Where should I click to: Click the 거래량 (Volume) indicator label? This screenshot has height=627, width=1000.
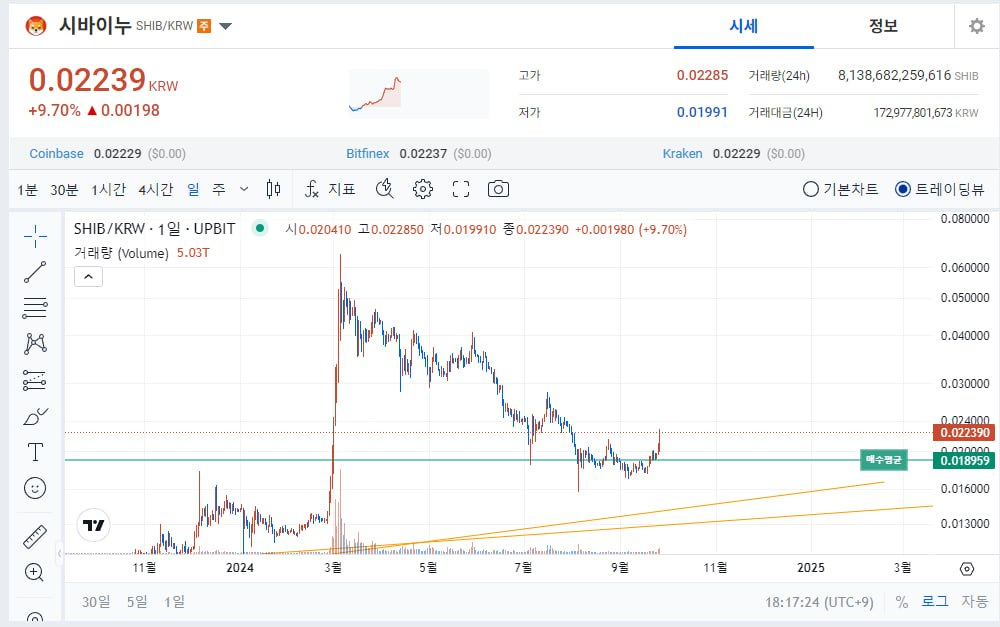pyautogui.click(x=121, y=253)
